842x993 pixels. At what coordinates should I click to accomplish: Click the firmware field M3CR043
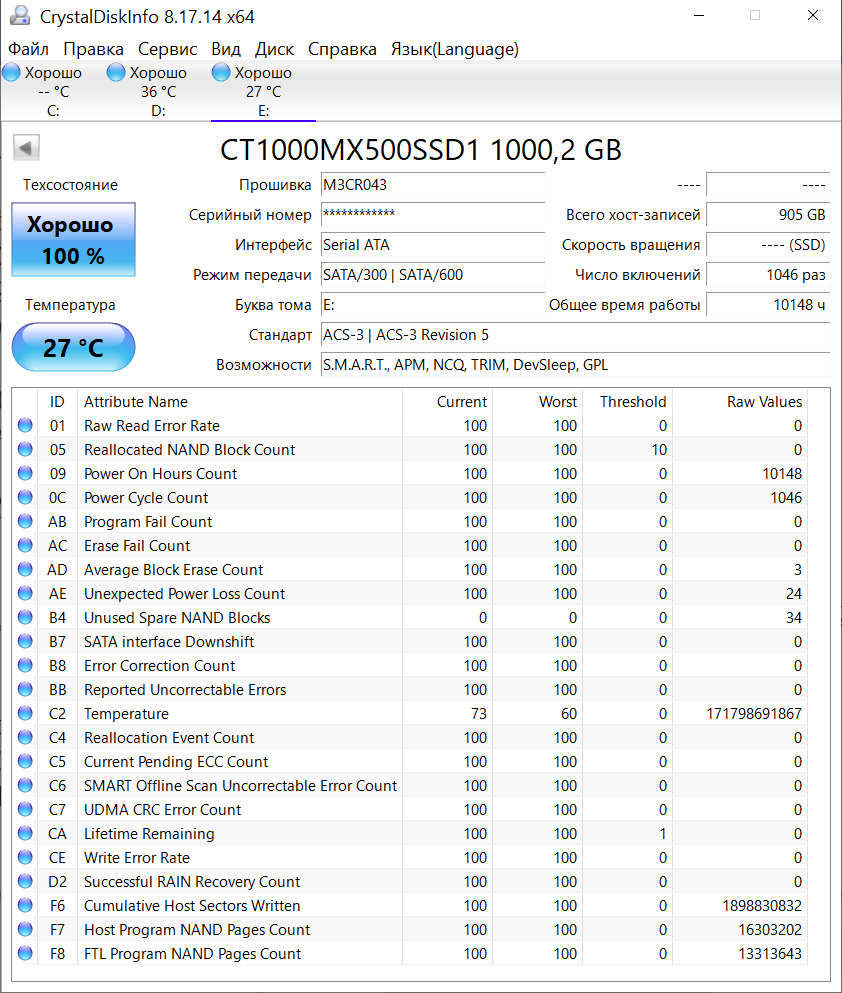432,185
